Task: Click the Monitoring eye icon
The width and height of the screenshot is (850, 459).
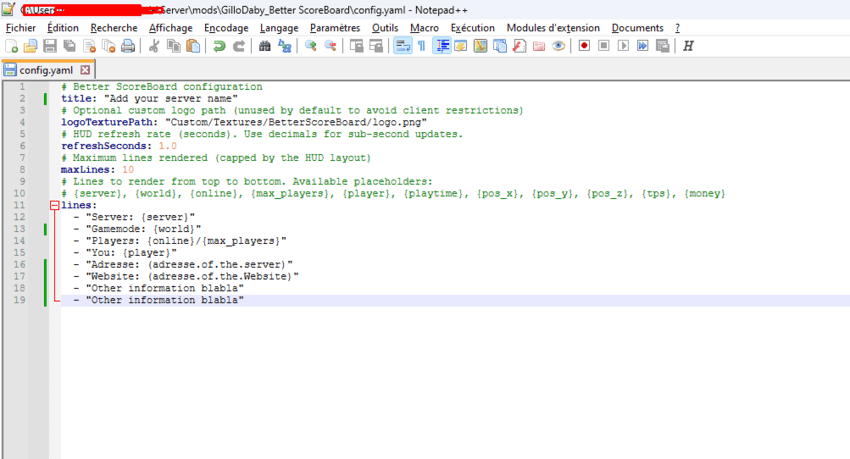Action: [559, 46]
